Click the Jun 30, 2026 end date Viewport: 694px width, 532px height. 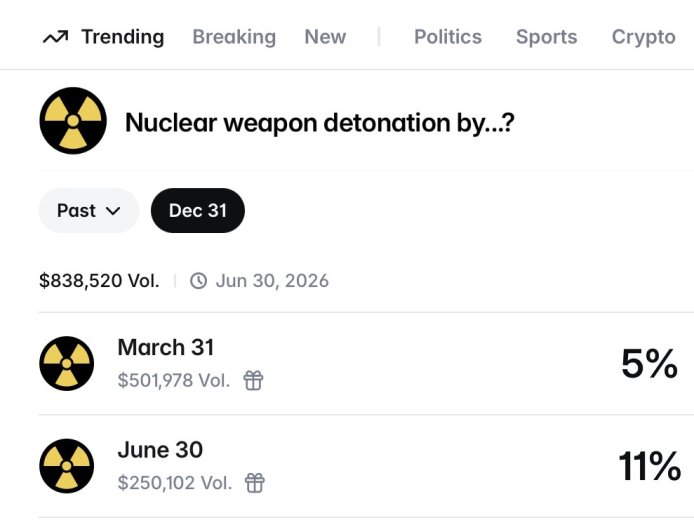point(272,281)
